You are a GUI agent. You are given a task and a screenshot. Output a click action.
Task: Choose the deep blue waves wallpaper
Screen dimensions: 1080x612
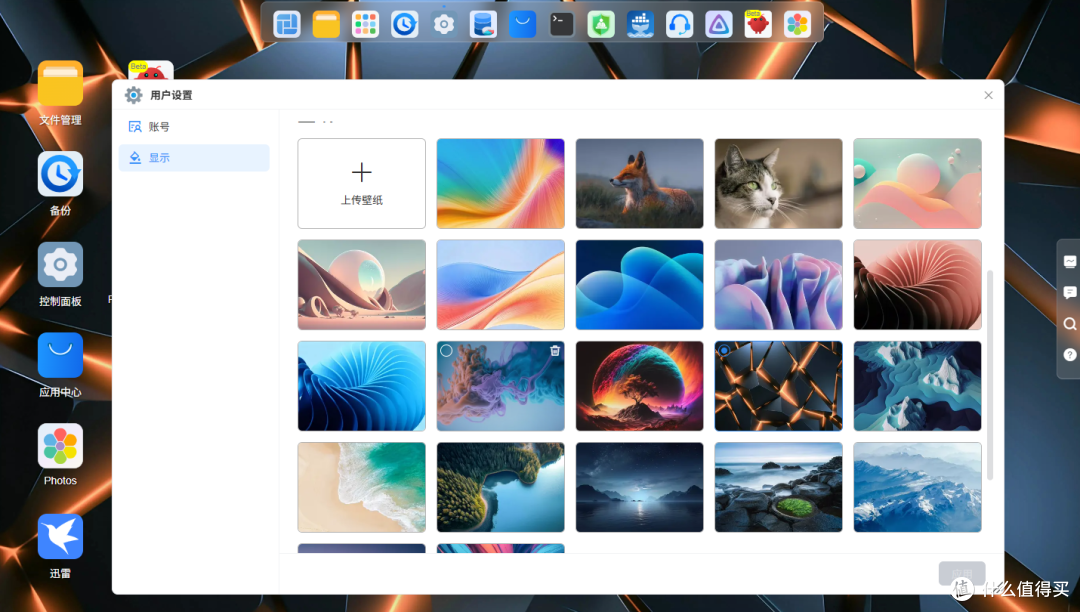pos(640,284)
